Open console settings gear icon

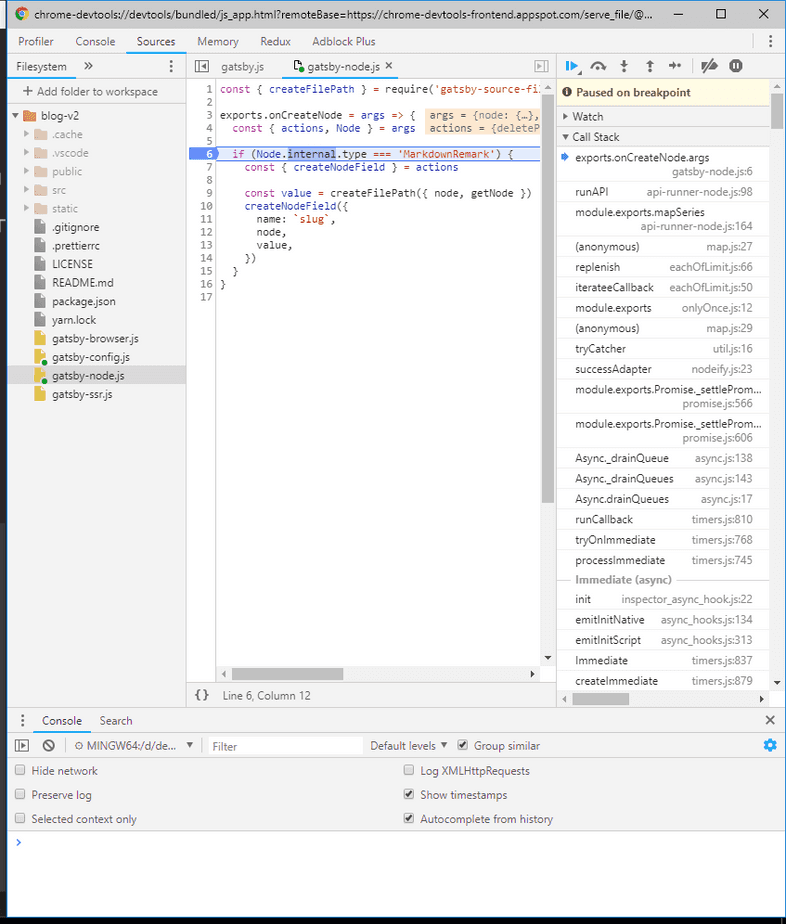tap(769, 745)
